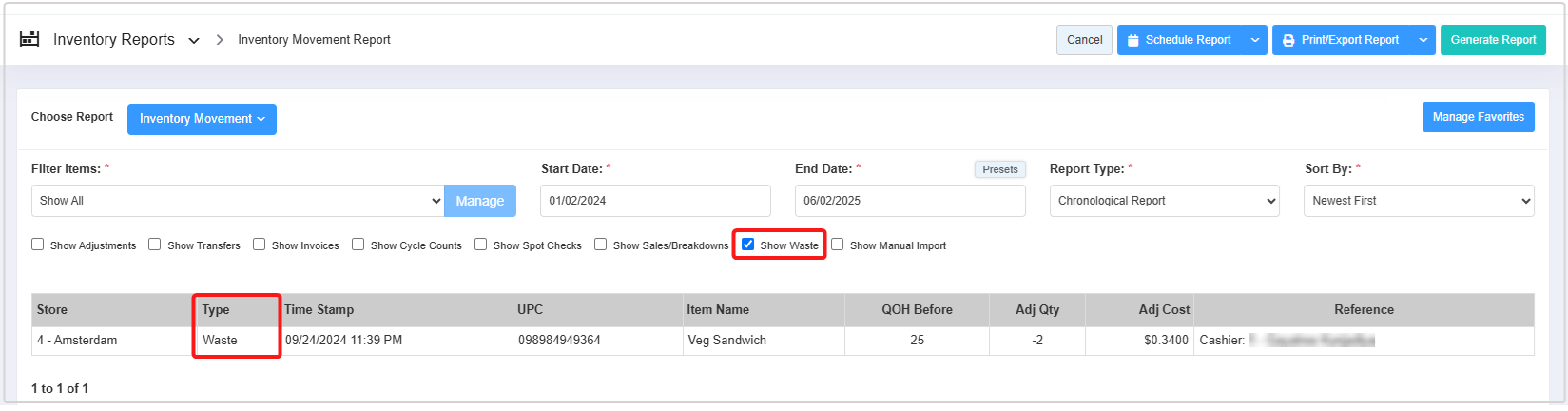Tick the Show Transfers checkbox
This screenshot has width=1568, height=411.
click(x=155, y=245)
